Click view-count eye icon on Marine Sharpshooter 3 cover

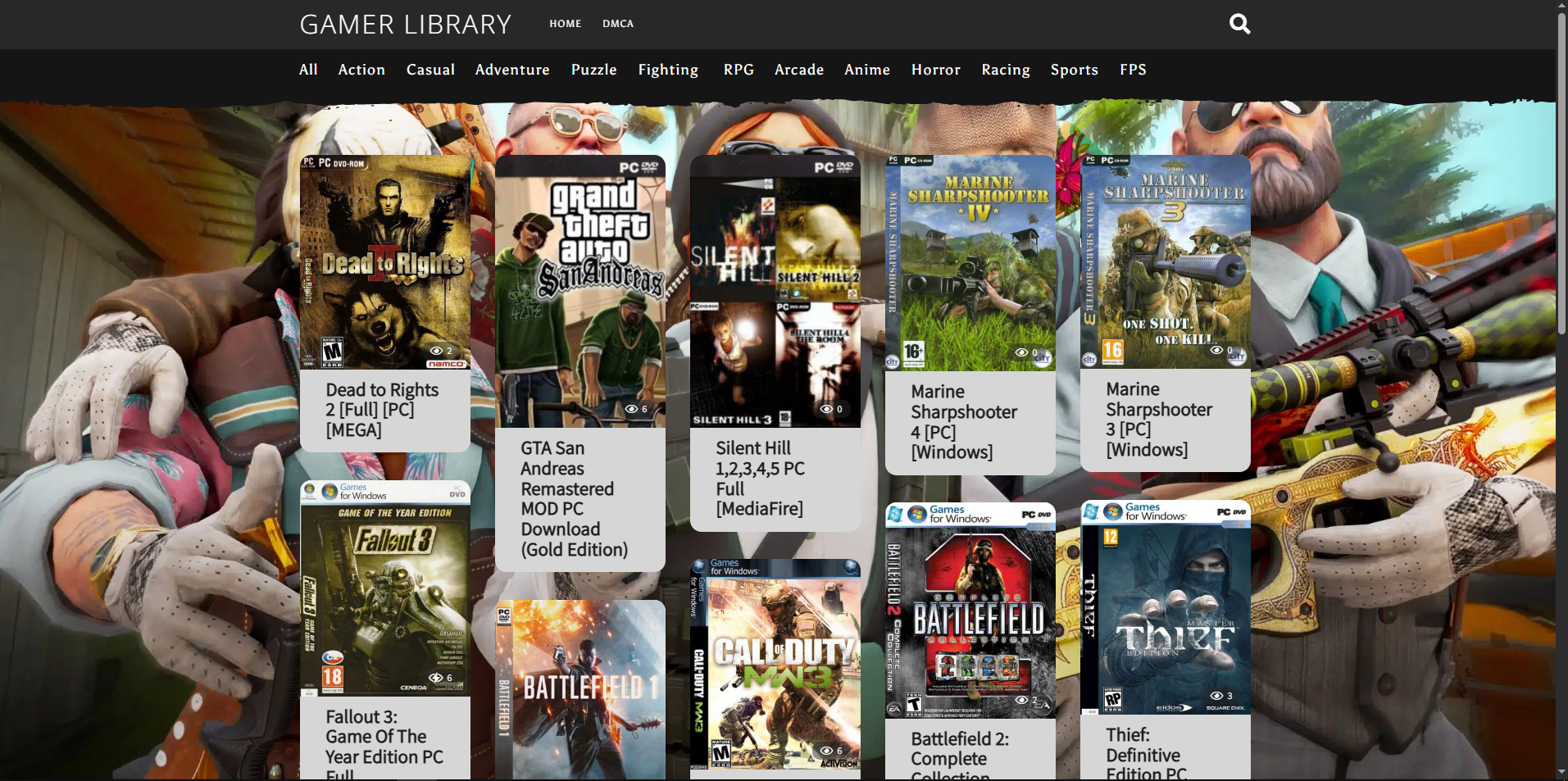[x=1216, y=350]
